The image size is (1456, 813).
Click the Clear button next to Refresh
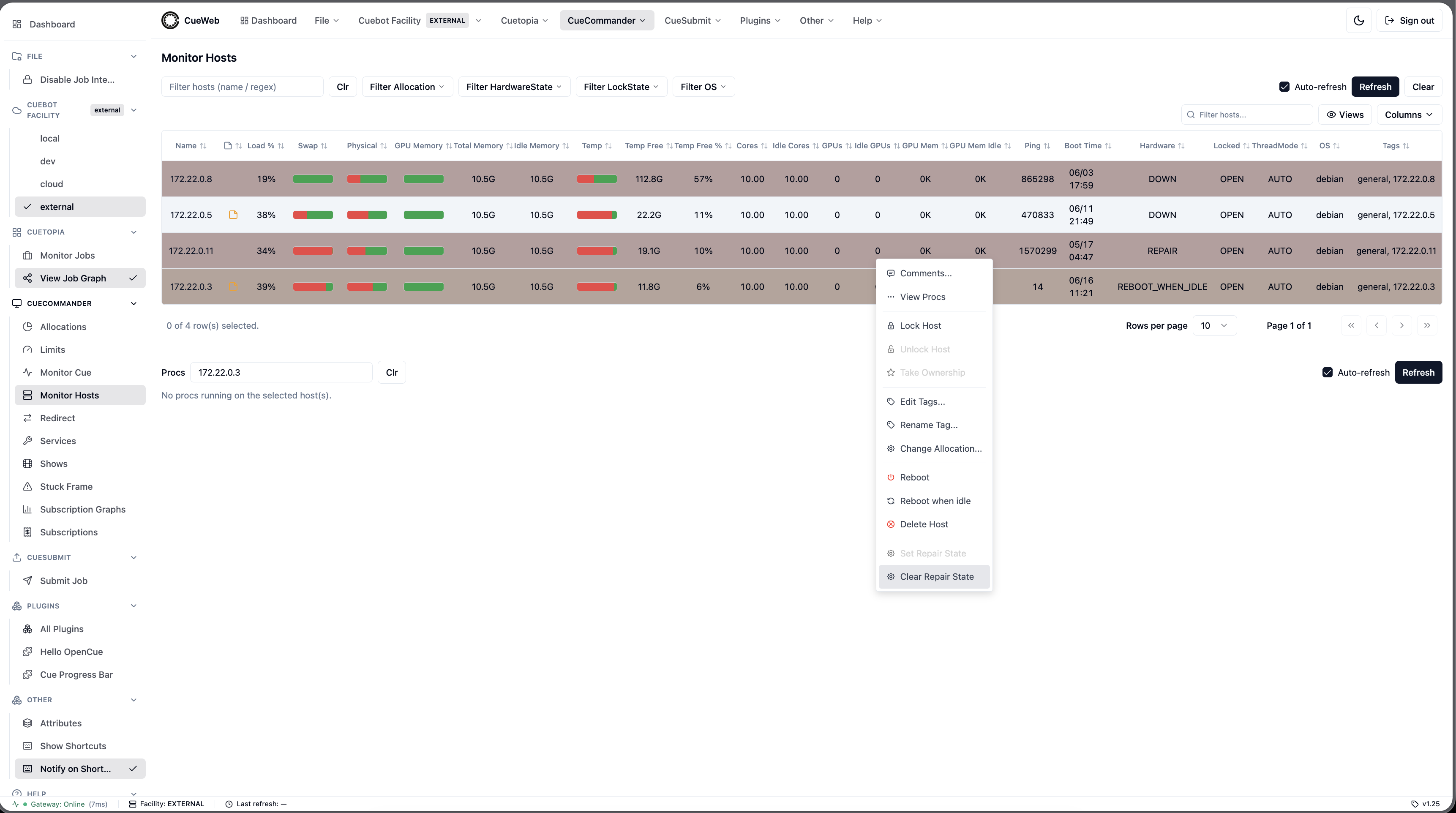[x=1423, y=87]
